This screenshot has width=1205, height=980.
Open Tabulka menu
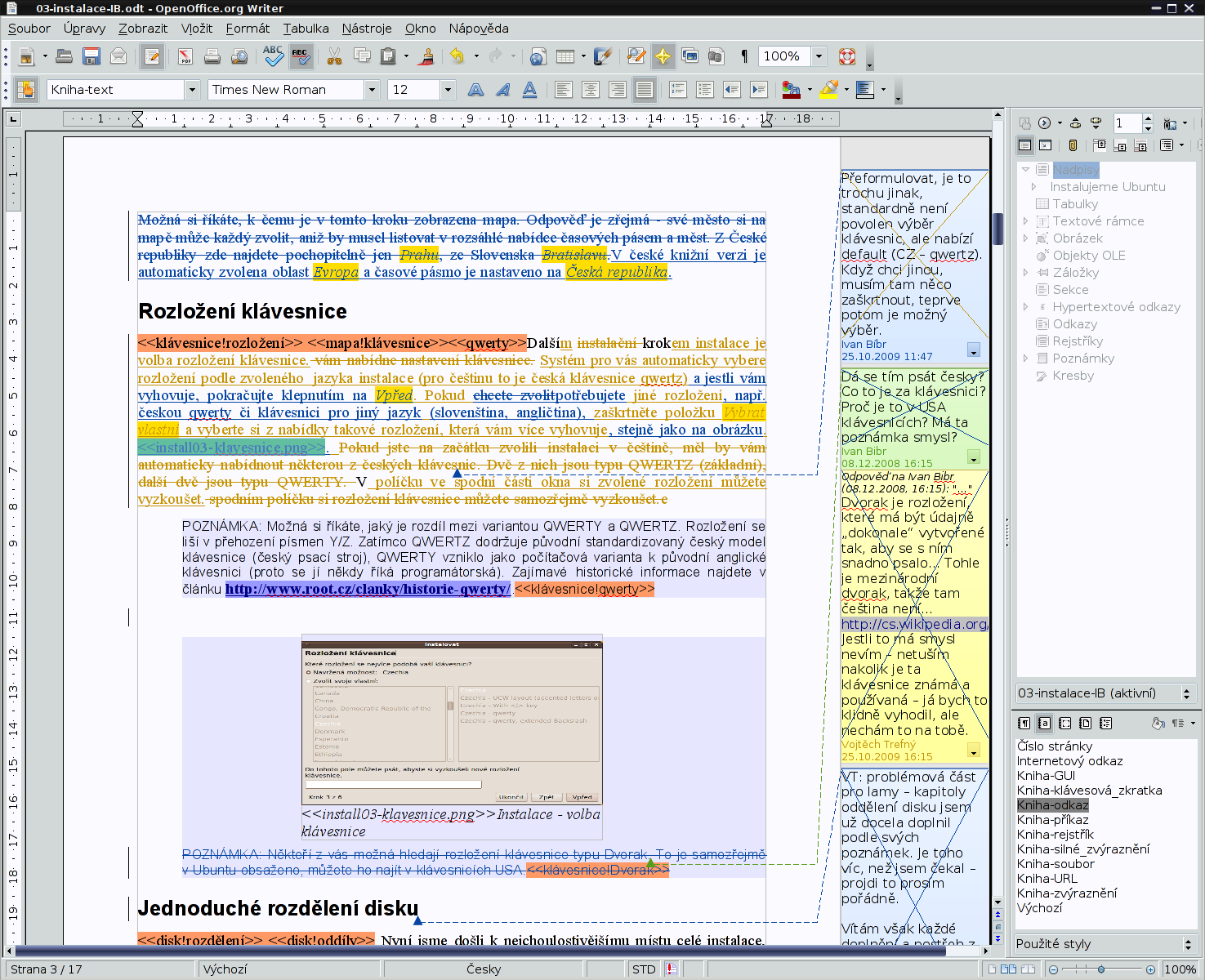pos(306,29)
